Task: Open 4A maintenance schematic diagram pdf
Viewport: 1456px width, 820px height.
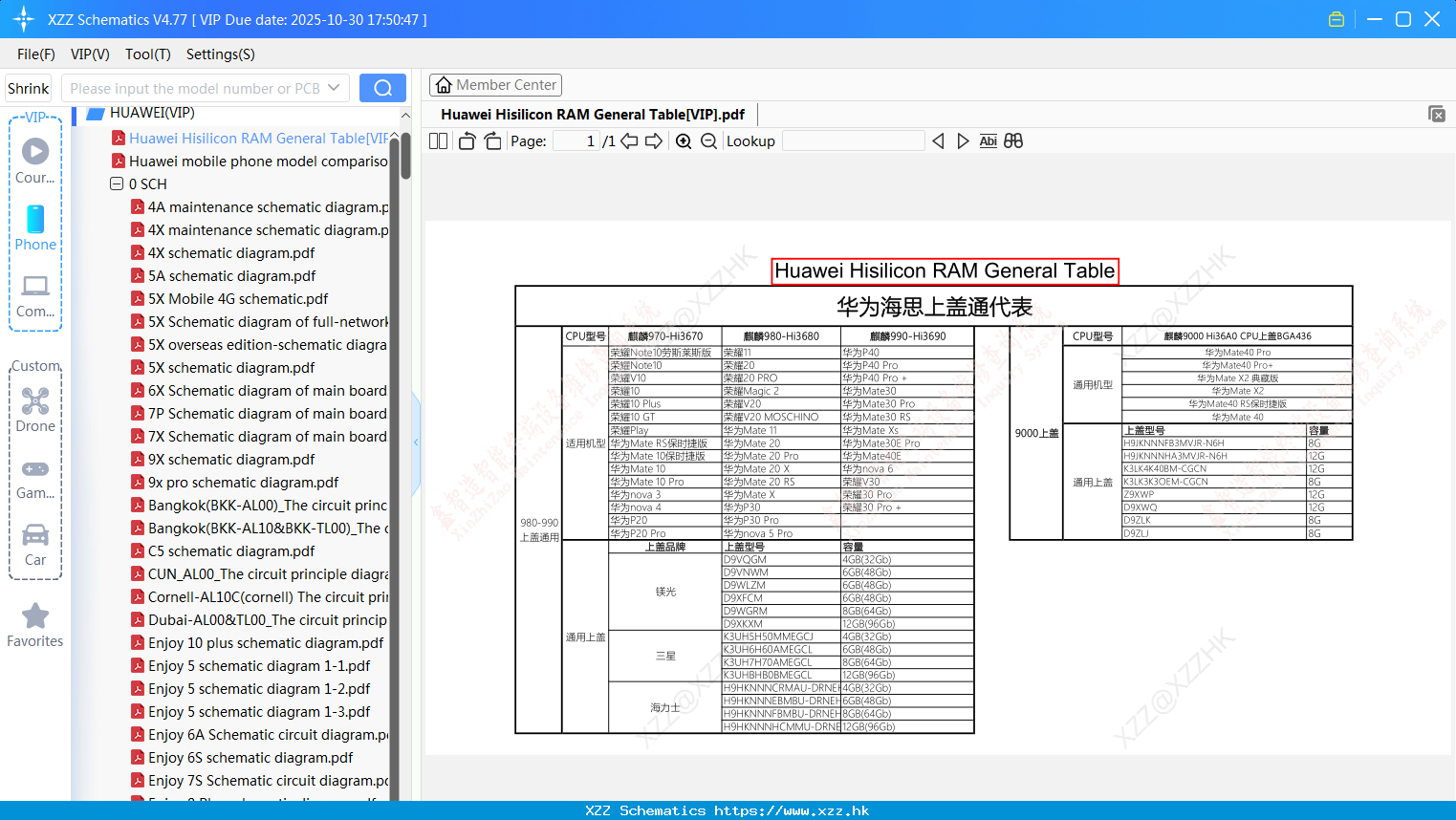Action: coord(260,207)
